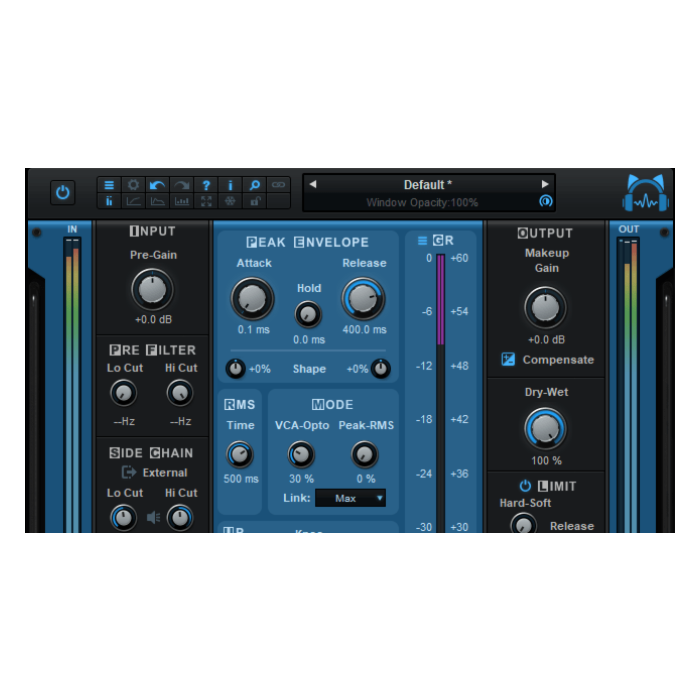Click the RMS Time value 500 ms
This screenshot has width=700, height=700.
(x=241, y=479)
